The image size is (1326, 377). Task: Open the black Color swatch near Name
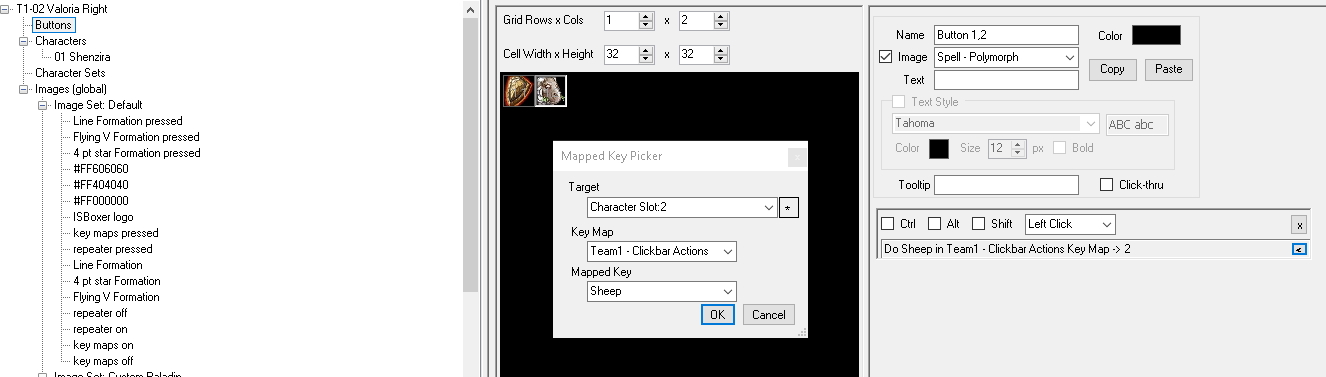click(1156, 35)
